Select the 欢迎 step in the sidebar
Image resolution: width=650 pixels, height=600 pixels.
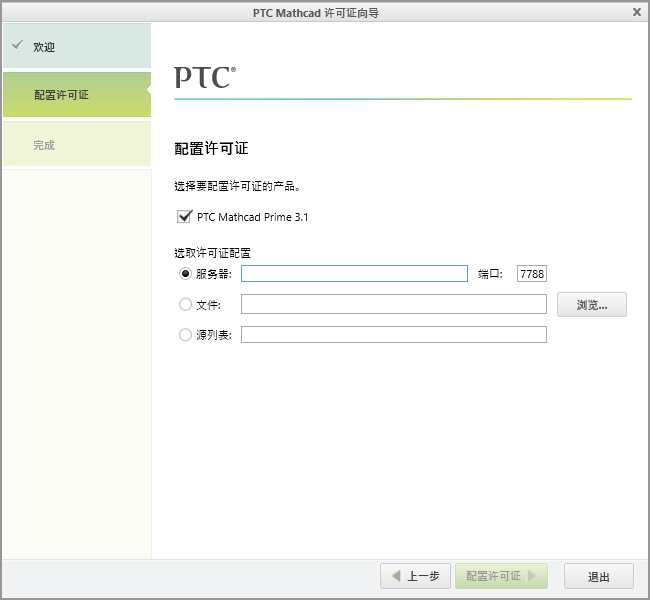tap(77, 46)
